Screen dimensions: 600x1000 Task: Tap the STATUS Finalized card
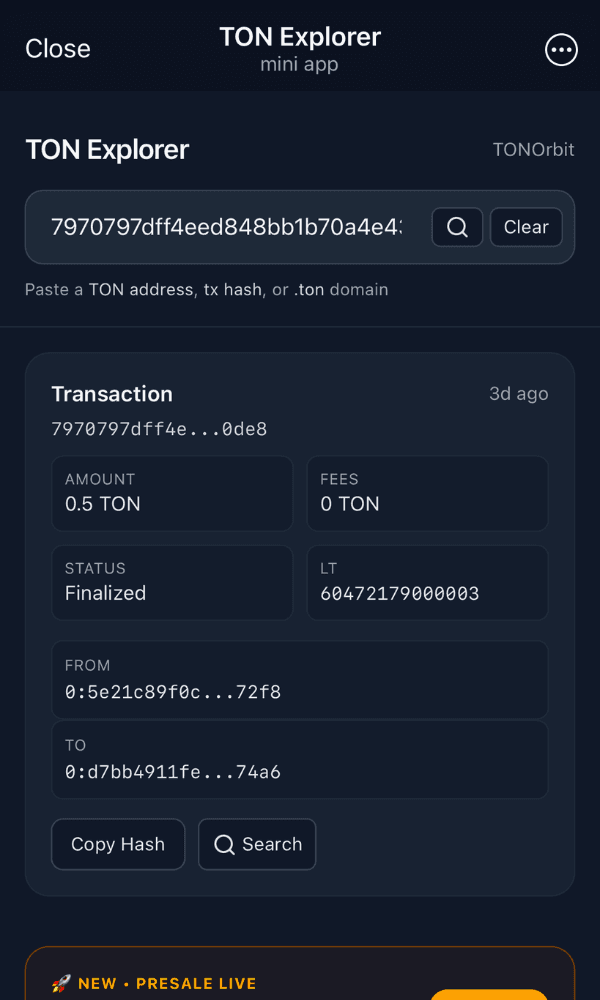pos(172,582)
